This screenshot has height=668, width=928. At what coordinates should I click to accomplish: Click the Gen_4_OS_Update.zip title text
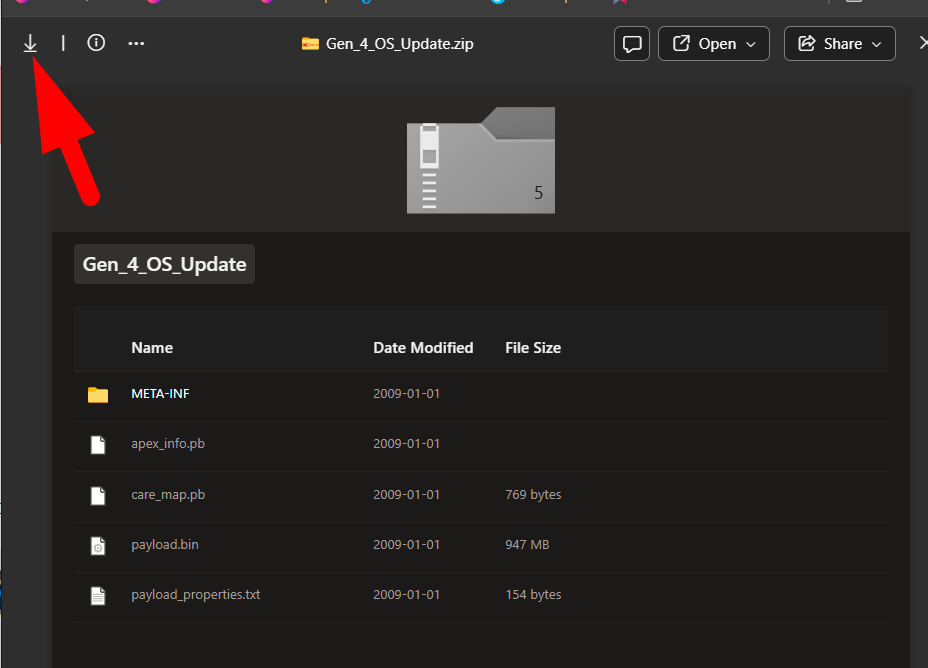coord(399,44)
